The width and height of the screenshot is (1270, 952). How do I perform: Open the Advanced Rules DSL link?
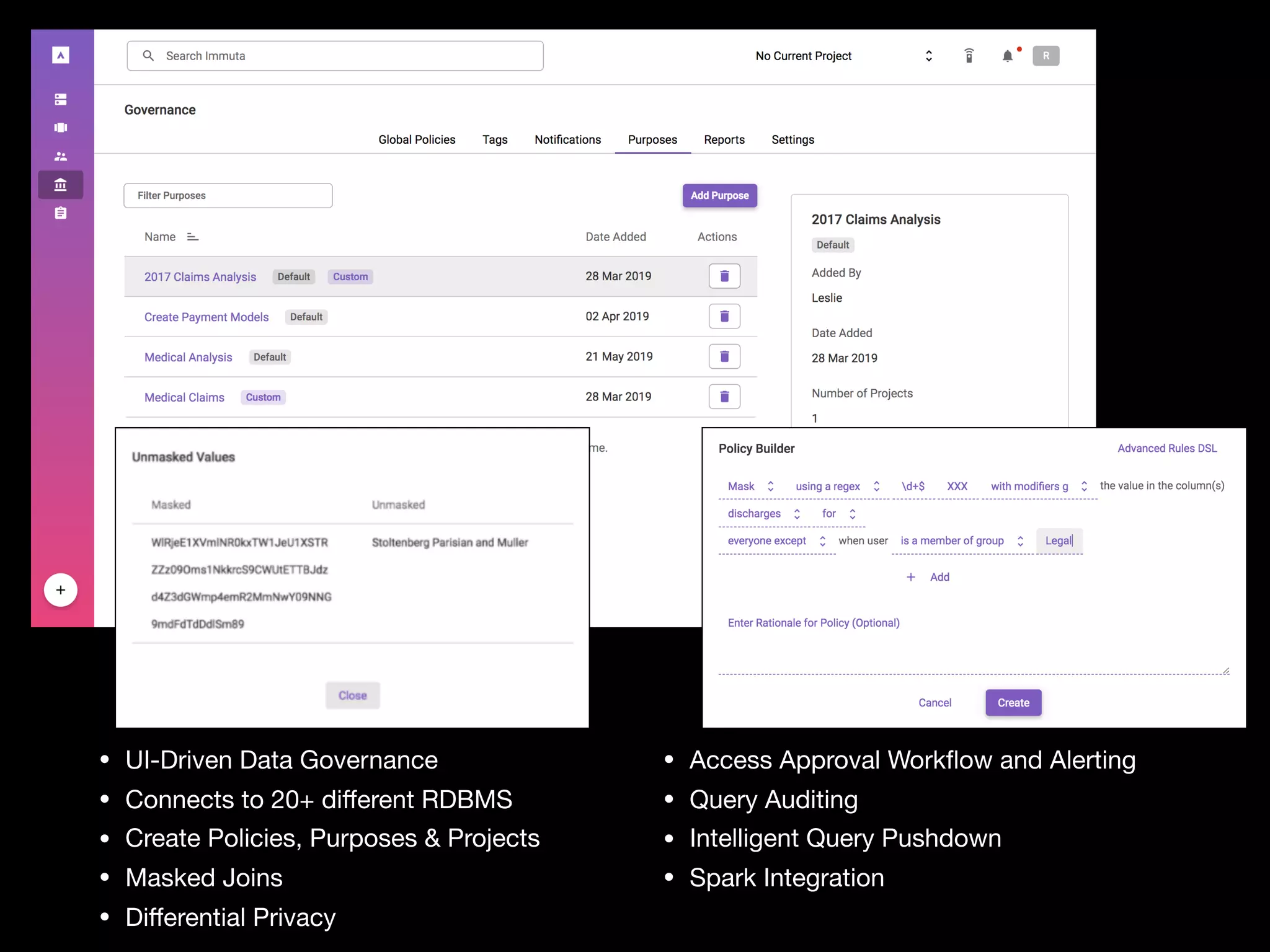click(x=1167, y=449)
